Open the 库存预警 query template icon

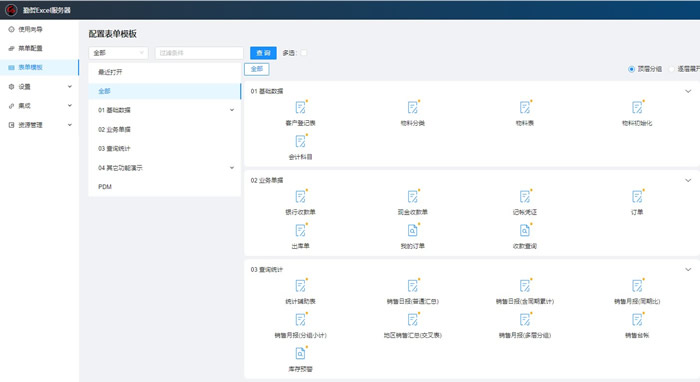pos(300,353)
